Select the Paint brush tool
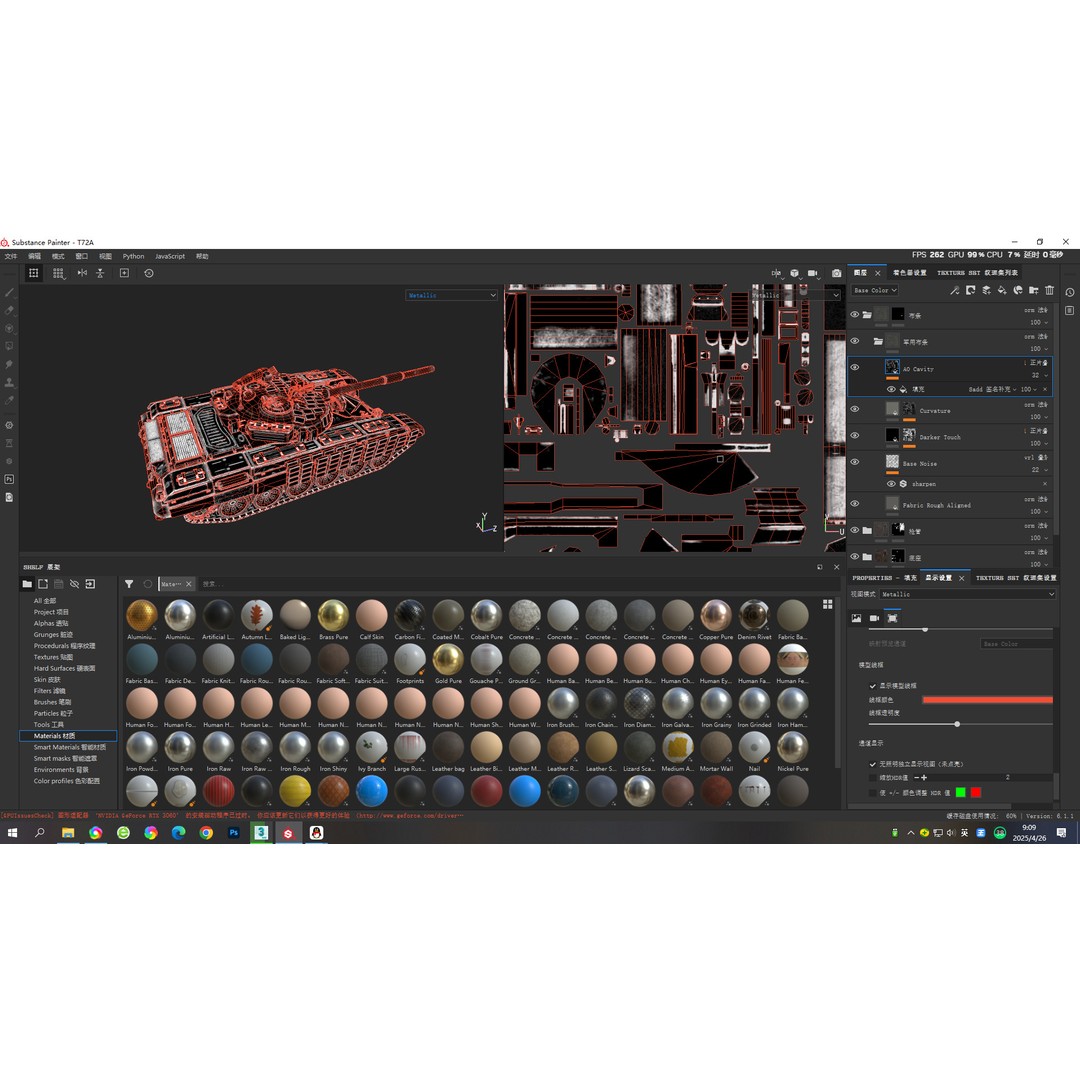The width and height of the screenshot is (1080, 1080). 10,293
